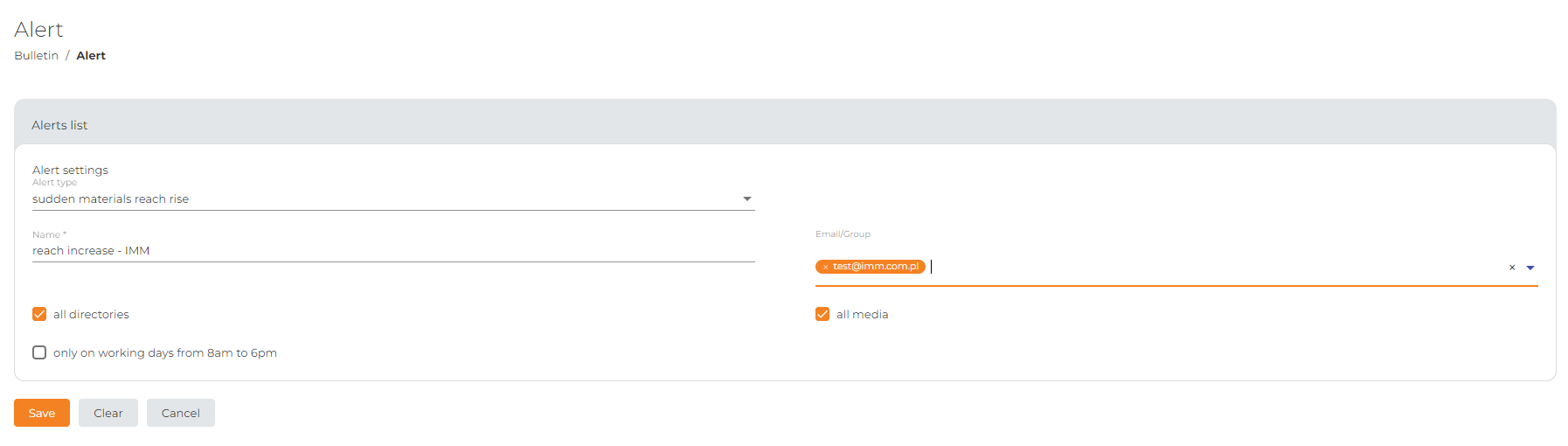Remove the test@imm.com.pl email tag
The height and width of the screenshot is (446, 1568).
(x=825, y=267)
